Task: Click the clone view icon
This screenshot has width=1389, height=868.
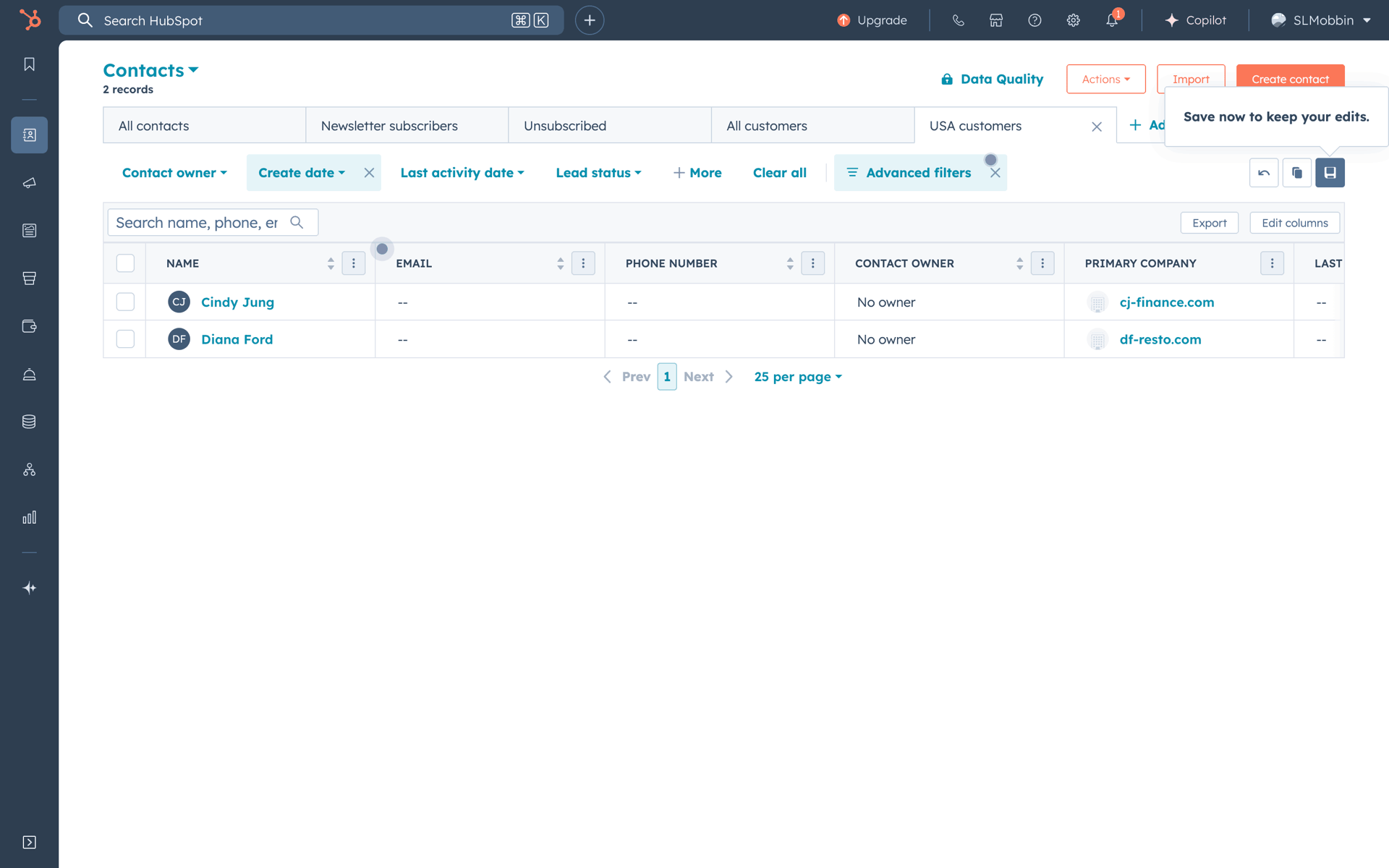Action: click(1297, 173)
